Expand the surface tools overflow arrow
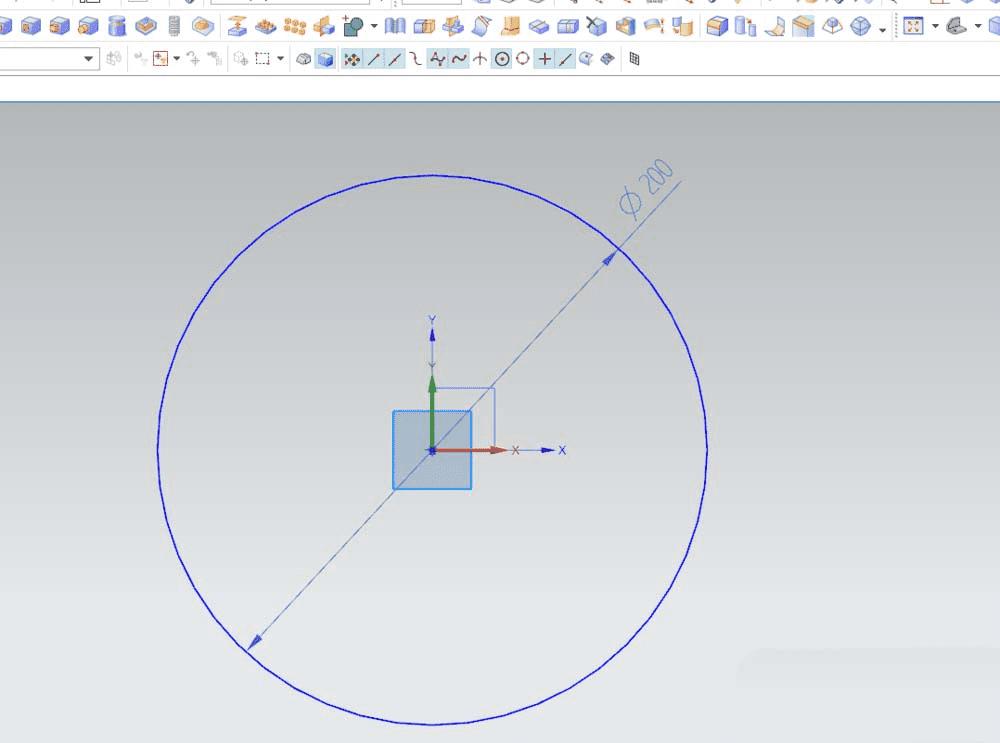Viewport: 1000px width, 743px height. (x=883, y=29)
